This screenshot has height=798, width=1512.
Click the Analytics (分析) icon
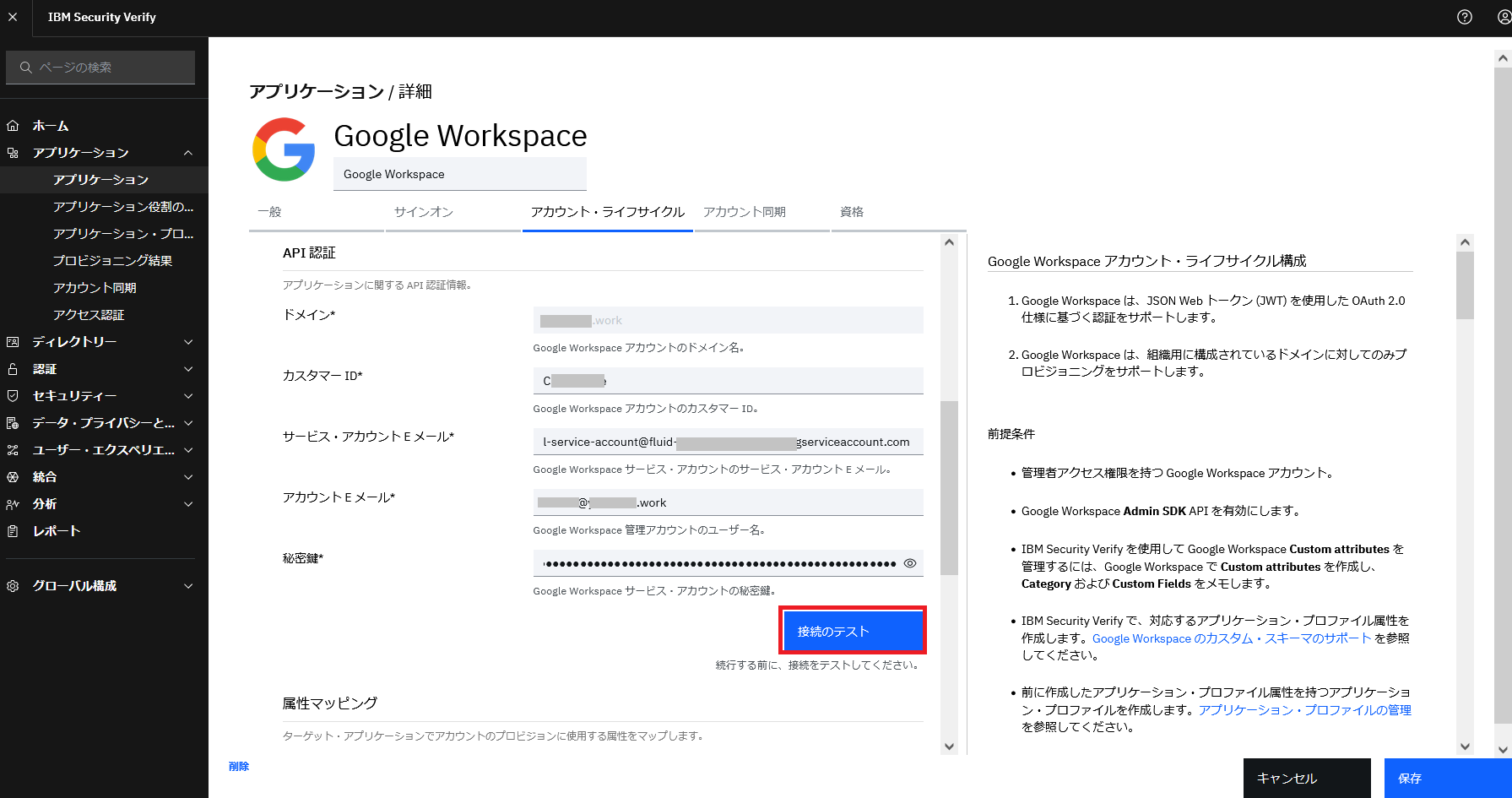tap(13, 504)
